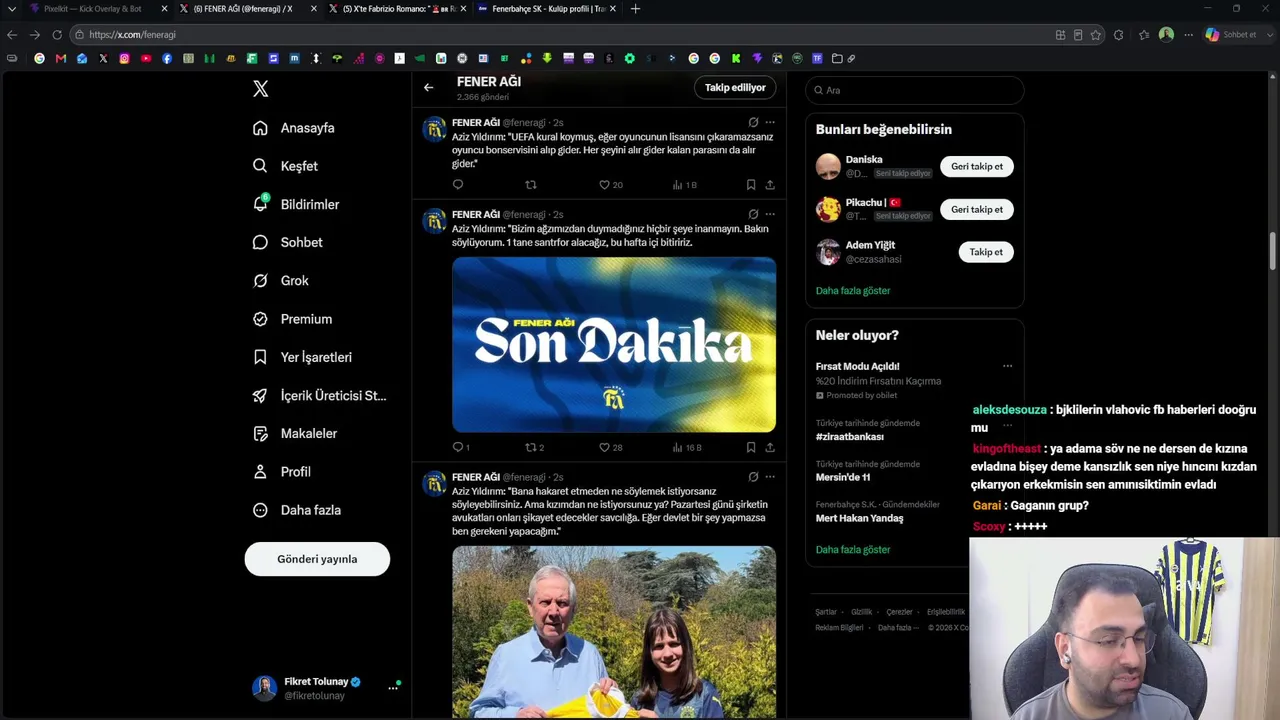Open the browser settings and more menu
This screenshot has width=1280, height=720.
[1188, 35]
